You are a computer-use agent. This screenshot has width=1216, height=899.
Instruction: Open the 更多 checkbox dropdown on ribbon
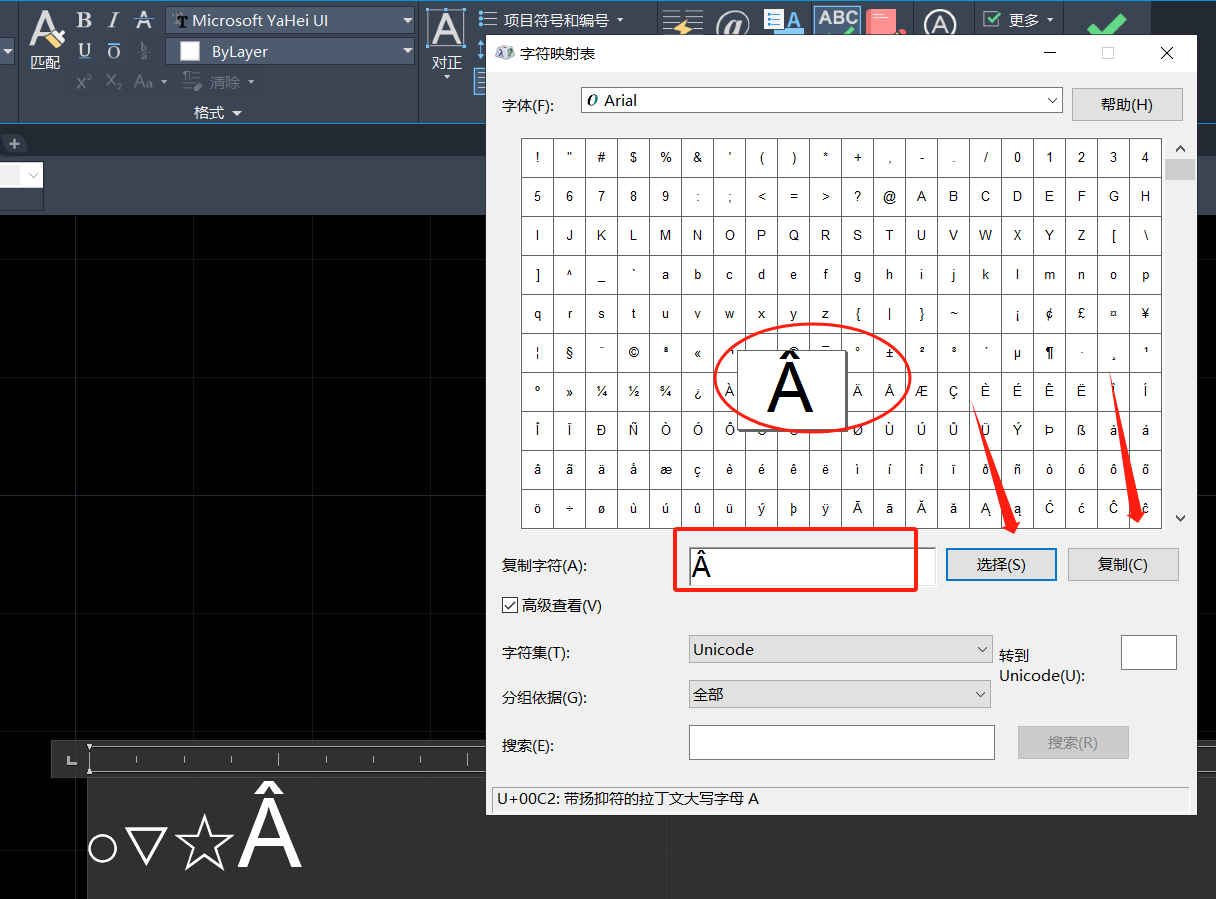[x=1019, y=19]
